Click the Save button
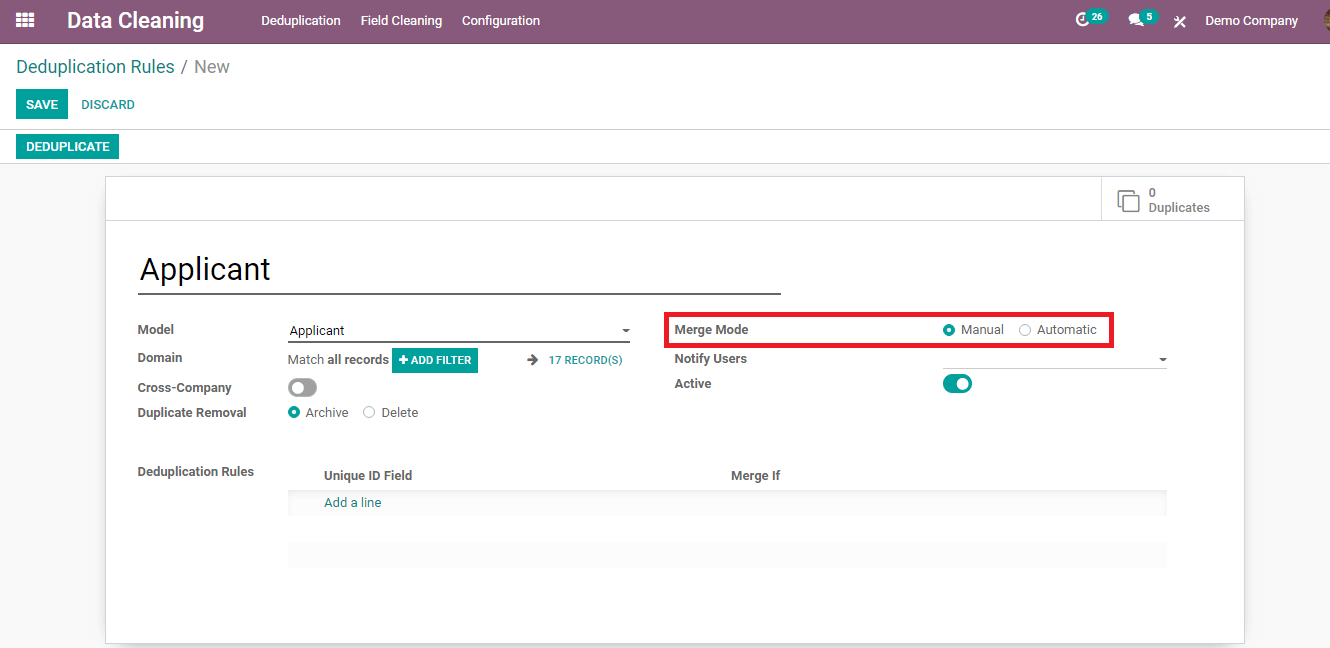Screen dimensions: 1330x648 pos(42,105)
